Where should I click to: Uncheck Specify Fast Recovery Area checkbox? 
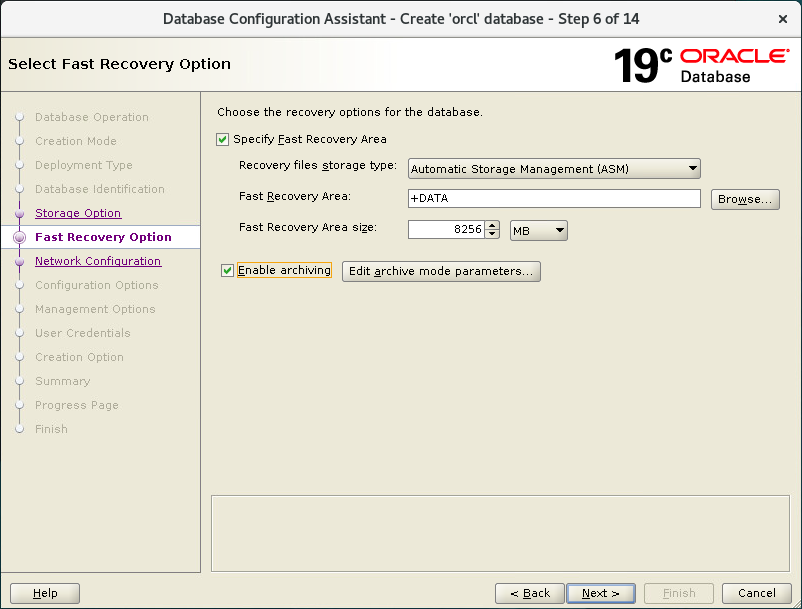click(222, 140)
